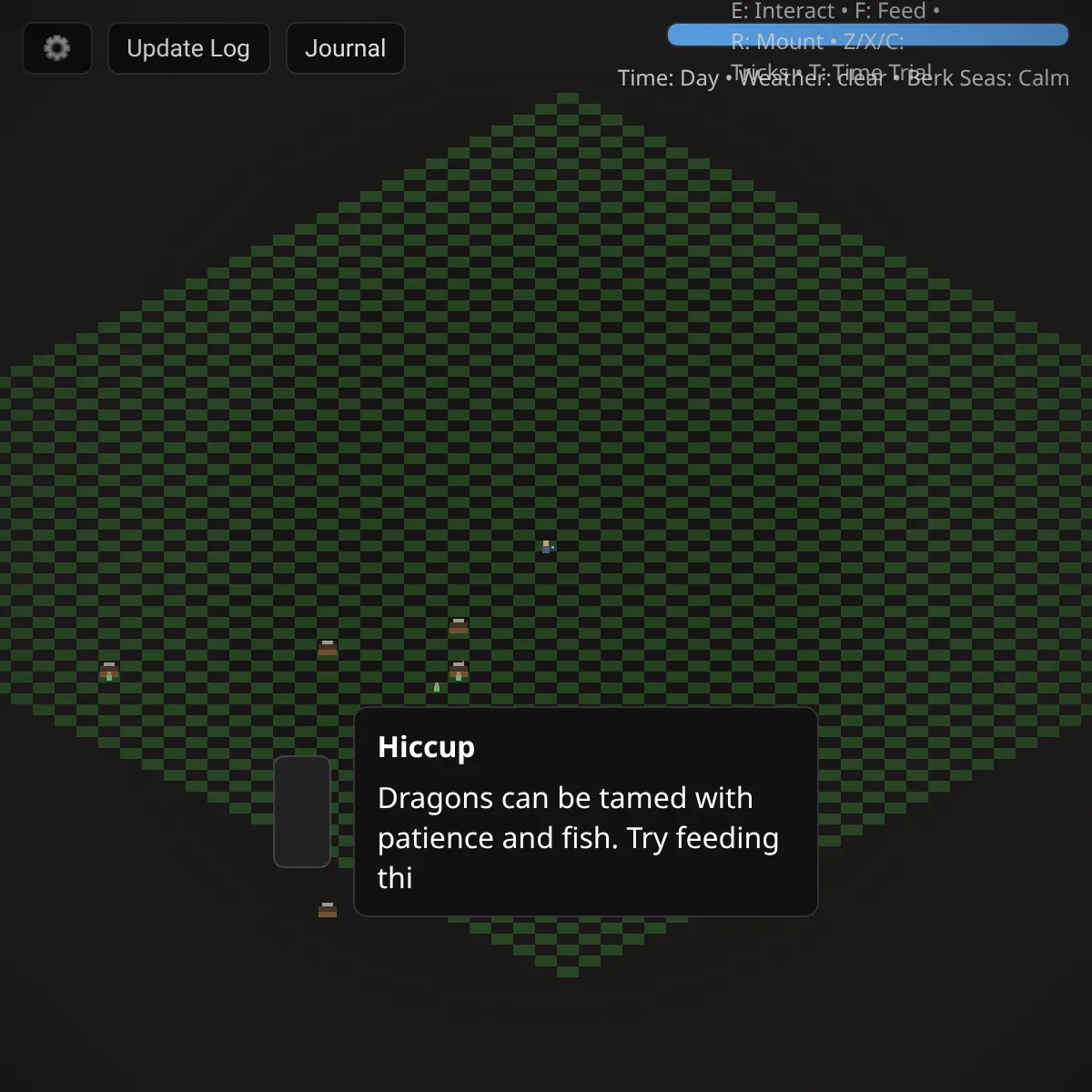Click the Hiccup speaker name
This screenshot has height=1092, width=1092.
click(426, 747)
